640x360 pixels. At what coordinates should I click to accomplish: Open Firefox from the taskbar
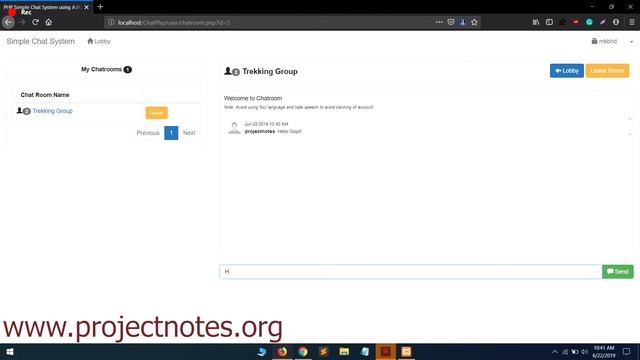pyautogui.click(x=282, y=351)
